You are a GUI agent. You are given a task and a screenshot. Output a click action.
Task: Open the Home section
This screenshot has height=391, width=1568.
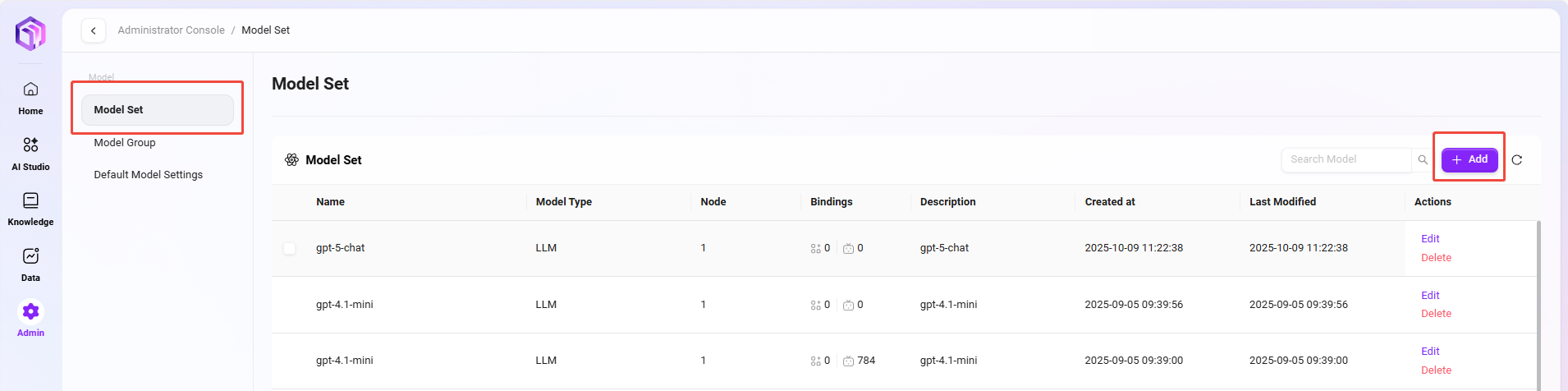(30, 98)
